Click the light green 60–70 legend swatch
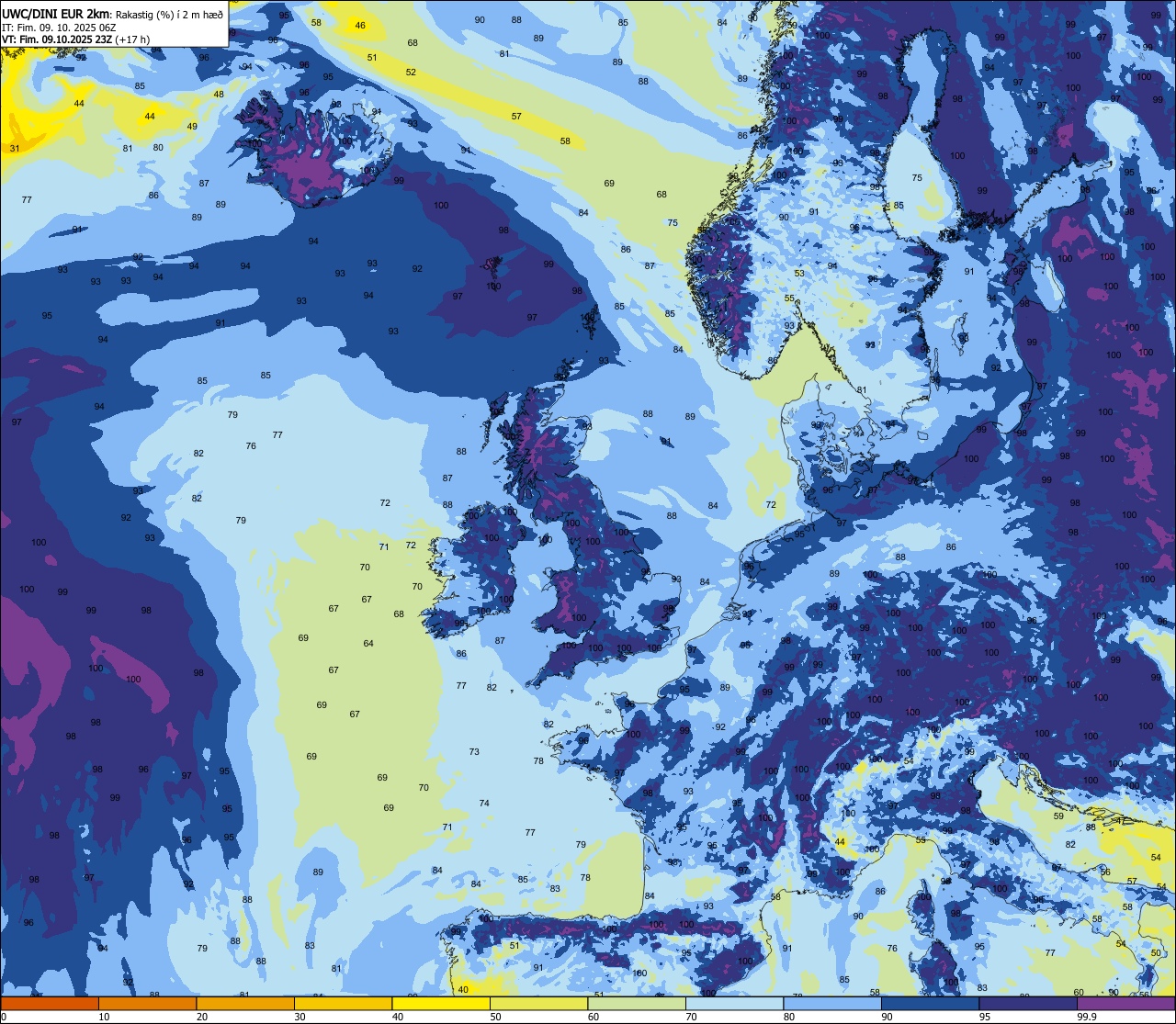 point(637,1003)
